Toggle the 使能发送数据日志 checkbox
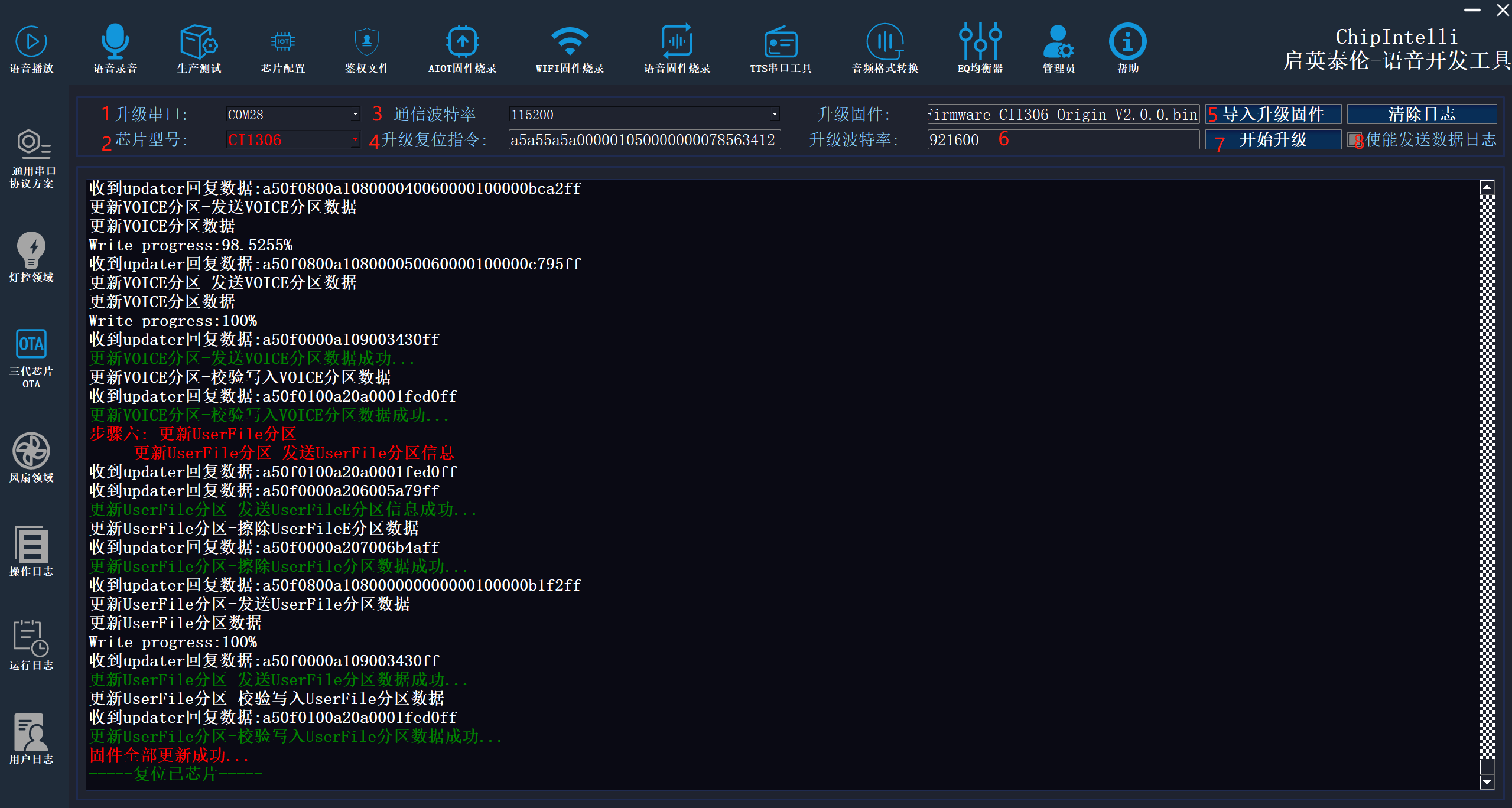1512x808 pixels. point(1354,140)
